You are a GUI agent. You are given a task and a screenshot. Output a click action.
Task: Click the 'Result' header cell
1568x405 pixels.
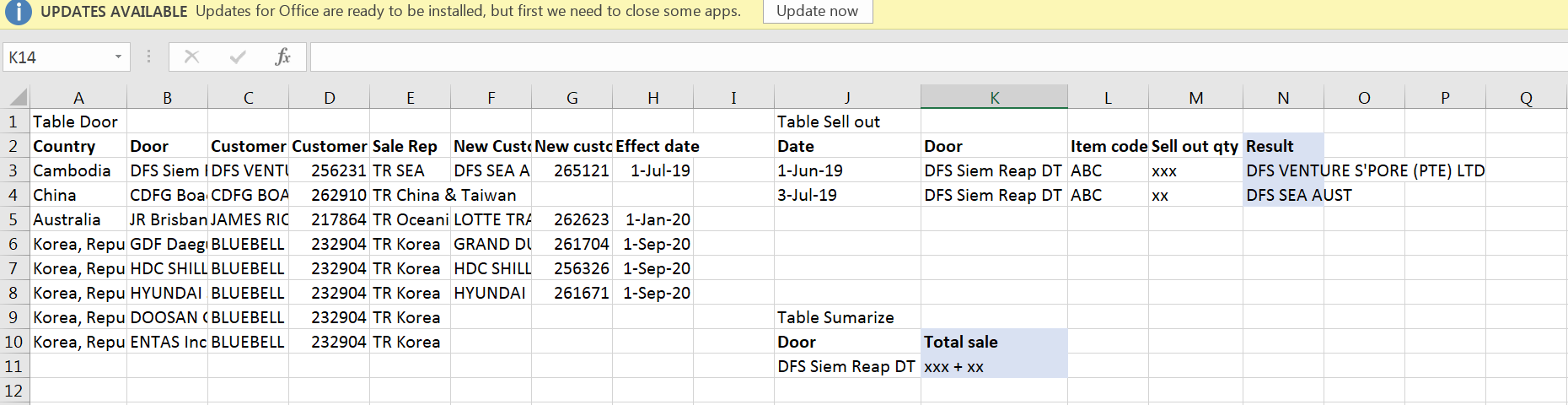tap(1283, 146)
